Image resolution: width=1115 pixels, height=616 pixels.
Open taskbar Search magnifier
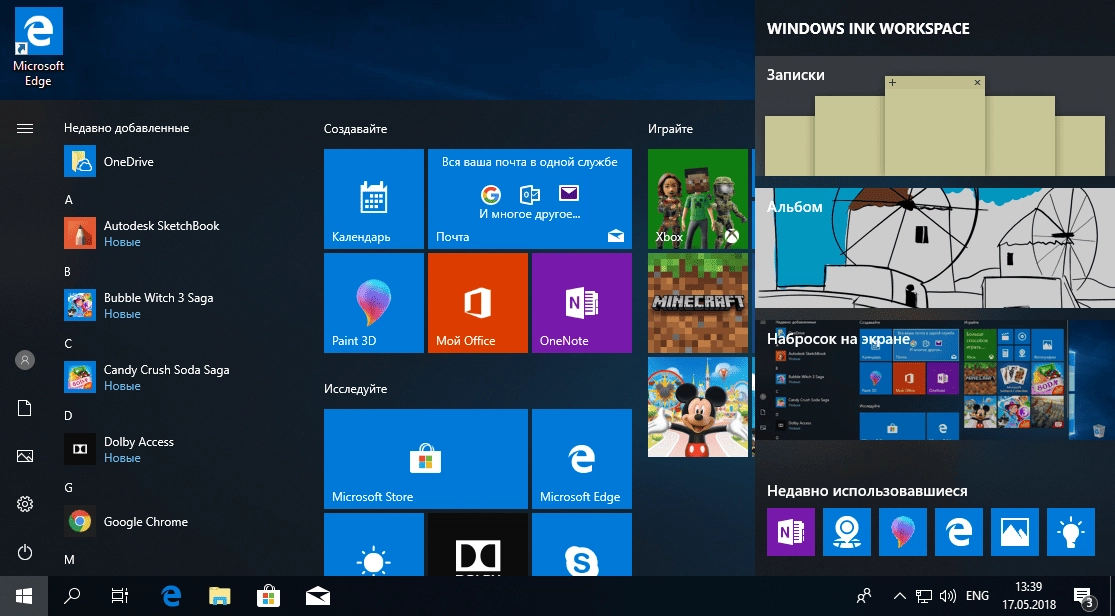(72, 596)
